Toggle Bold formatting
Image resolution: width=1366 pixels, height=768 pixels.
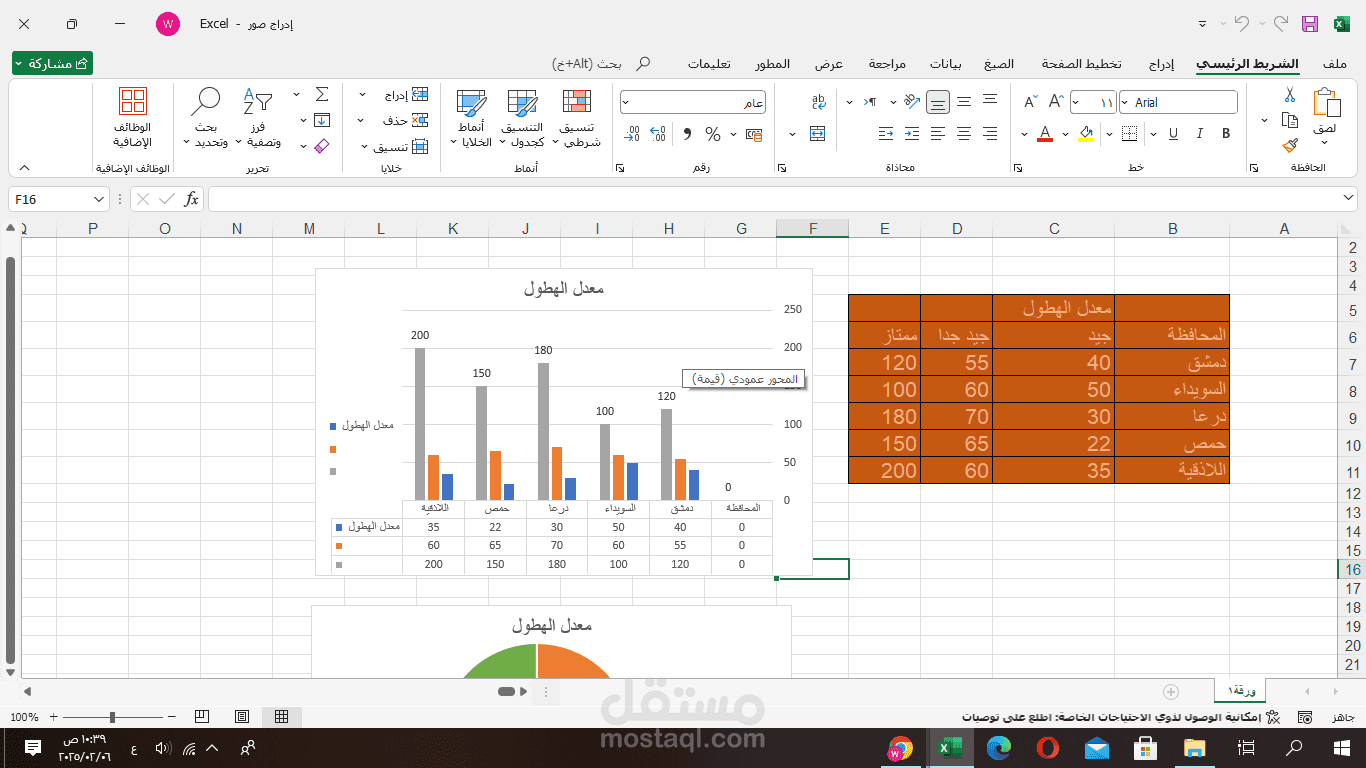click(1226, 134)
